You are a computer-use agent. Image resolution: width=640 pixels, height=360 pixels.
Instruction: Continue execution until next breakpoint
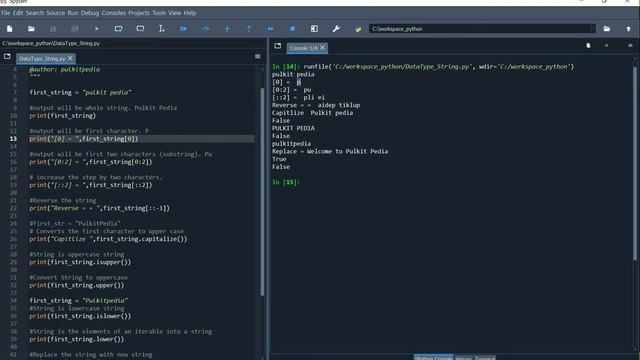pyautogui.click(x=271, y=29)
